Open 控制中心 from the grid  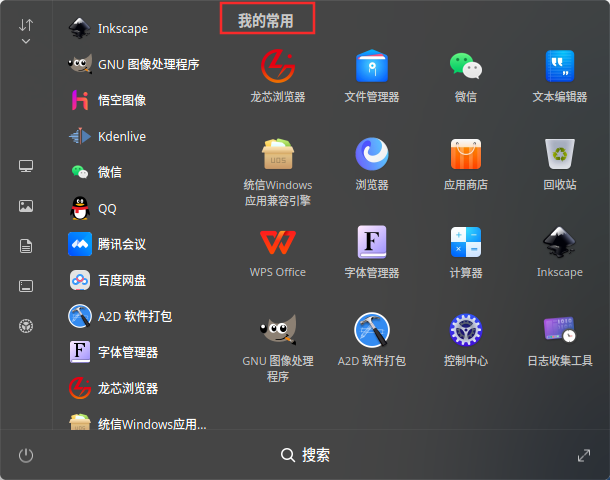pos(466,340)
